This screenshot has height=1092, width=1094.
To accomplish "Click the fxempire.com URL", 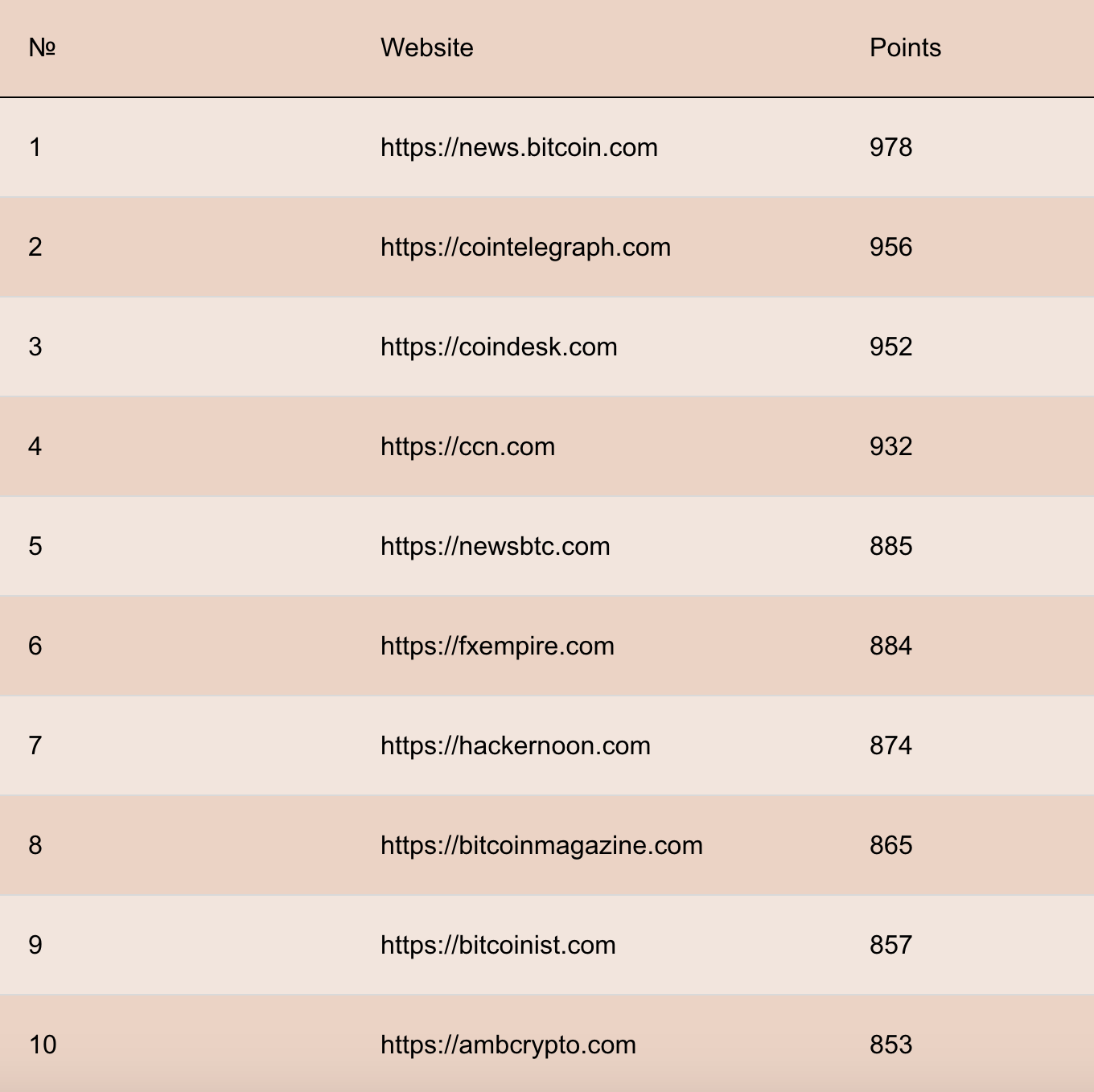I will click(x=497, y=646).
